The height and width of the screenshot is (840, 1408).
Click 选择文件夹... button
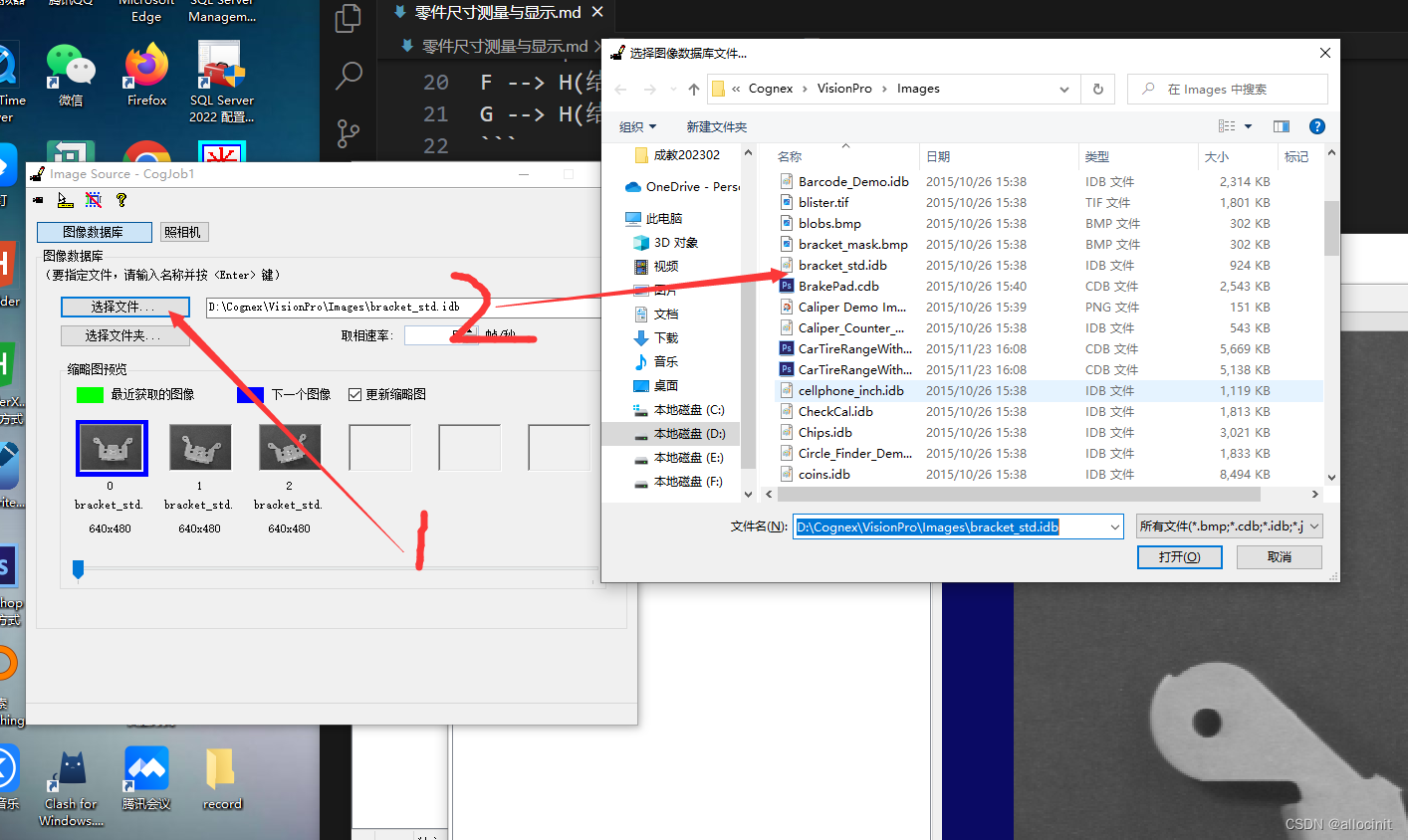pos(124,335)
